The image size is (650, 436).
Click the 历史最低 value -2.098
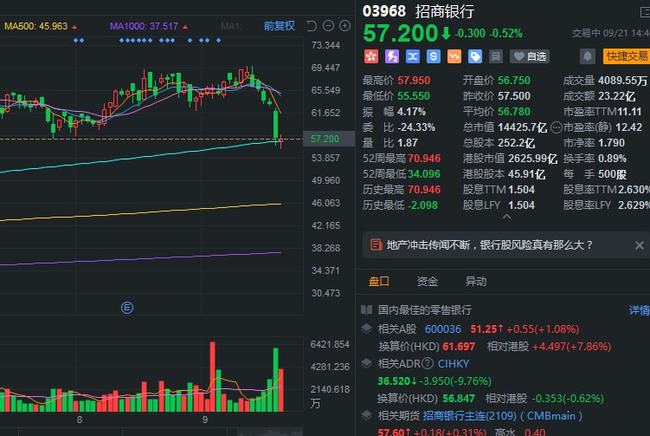[422, 206]
